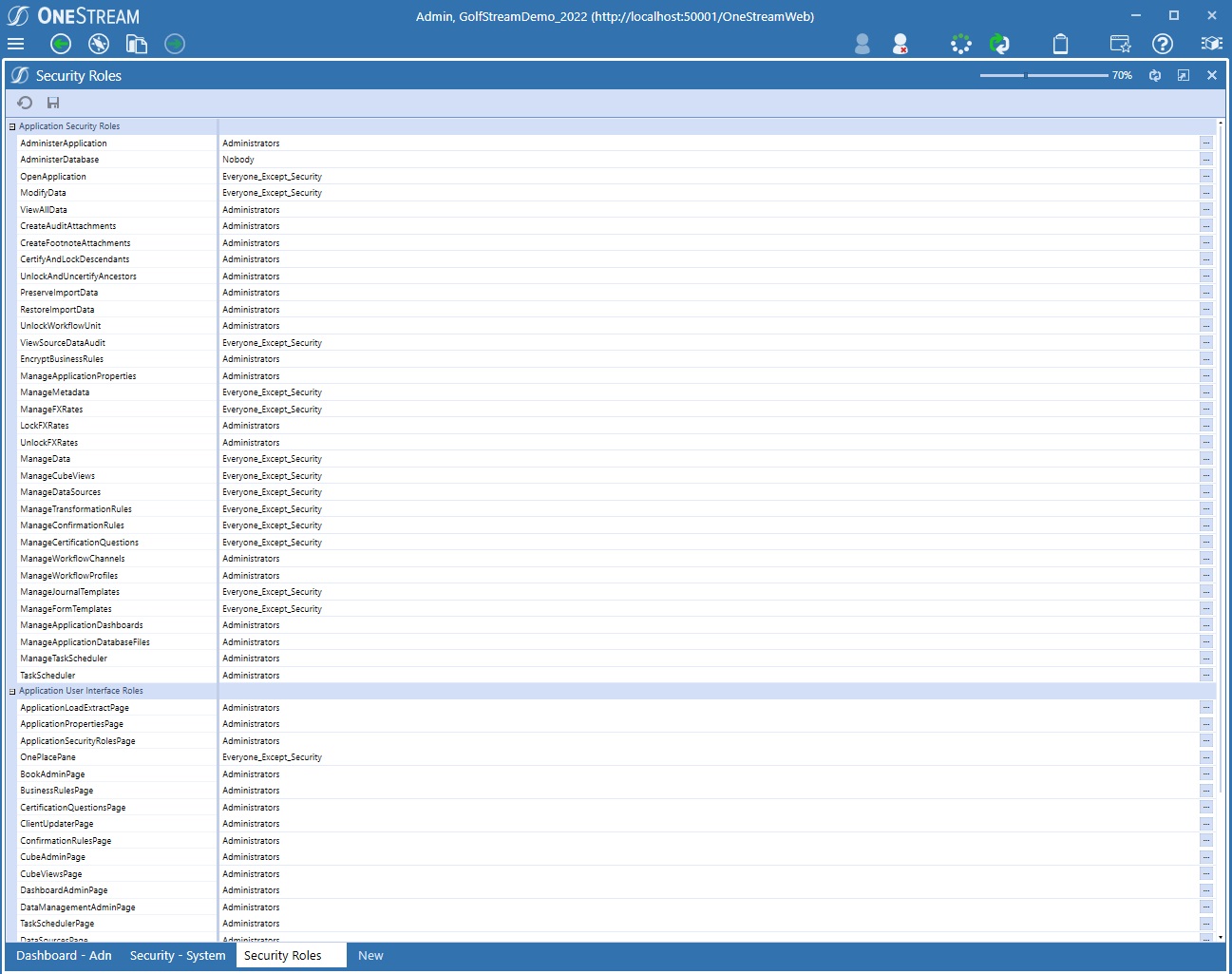Select the UnlockWorkflowUnit role name
This screenshot has width=1232, height=974.
(60, 326)
